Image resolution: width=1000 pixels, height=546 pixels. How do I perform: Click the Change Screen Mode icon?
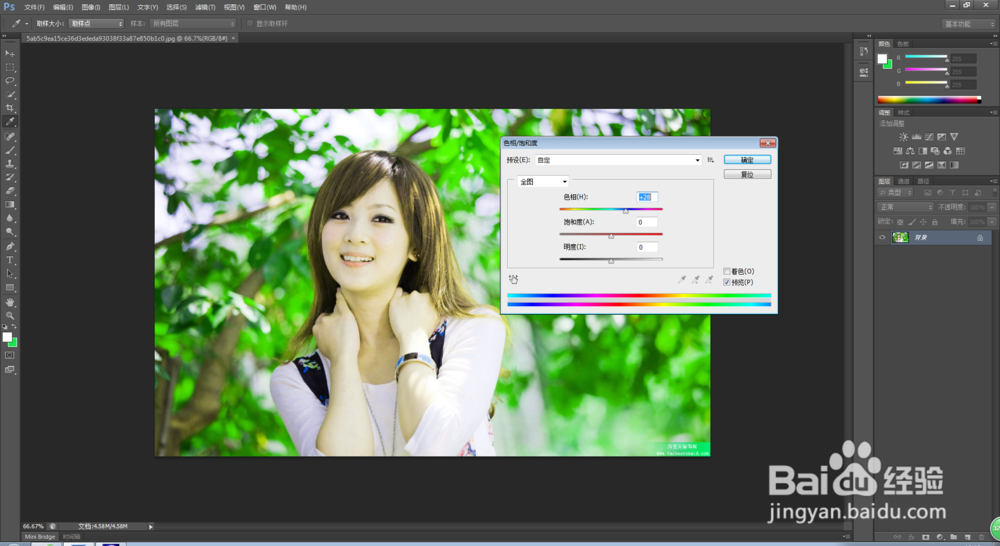click(10, 369)
